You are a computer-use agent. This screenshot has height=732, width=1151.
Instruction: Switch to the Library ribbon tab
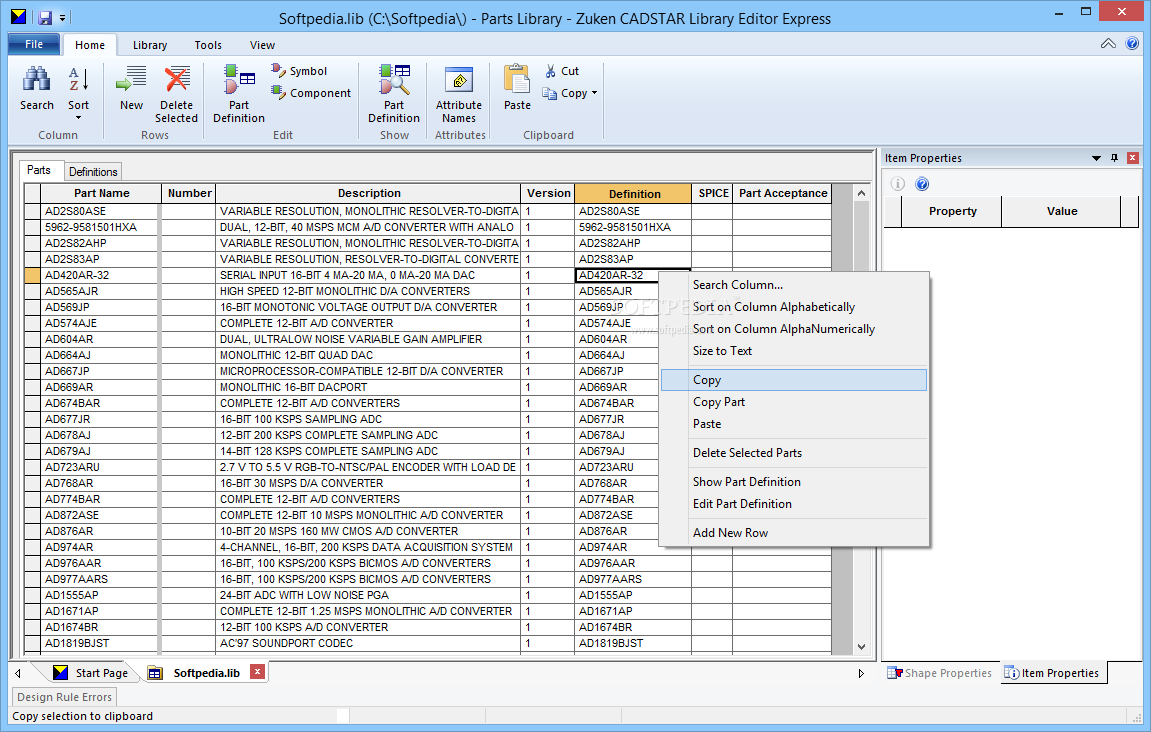click(150, 45)
